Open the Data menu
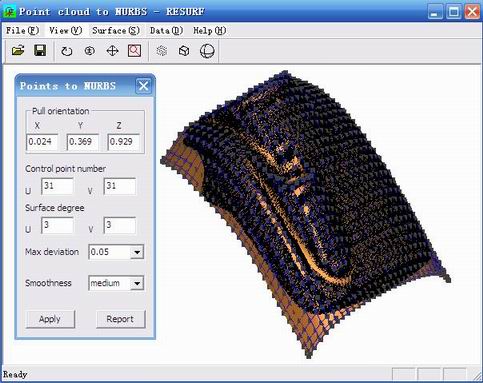Screen dimensions: 483x383 tap(166, 31)
